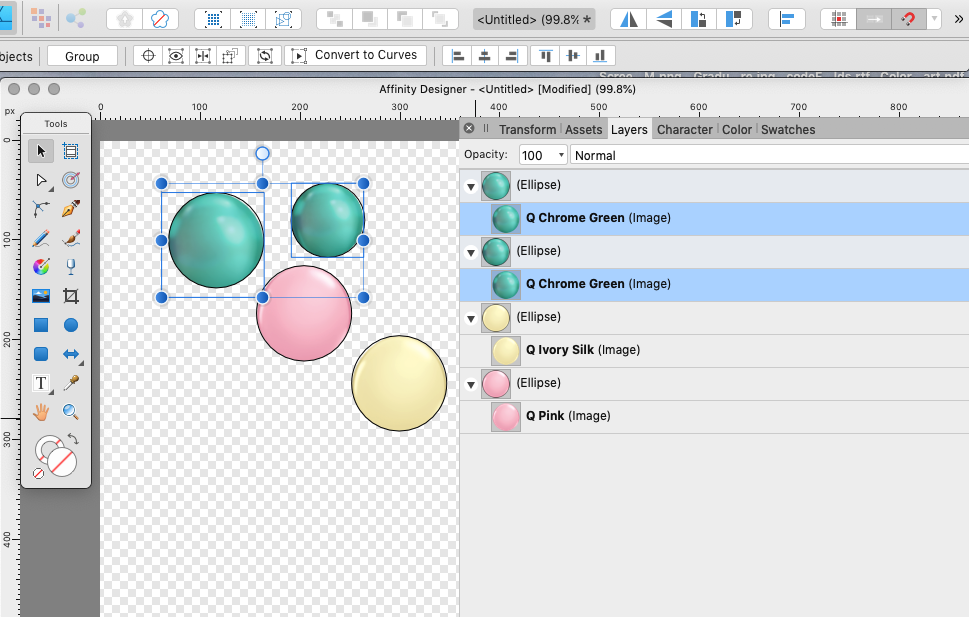Viewport: 969px width, 617px height.
Task: Select the Artistic Text tool
Action: click(41, 383)
